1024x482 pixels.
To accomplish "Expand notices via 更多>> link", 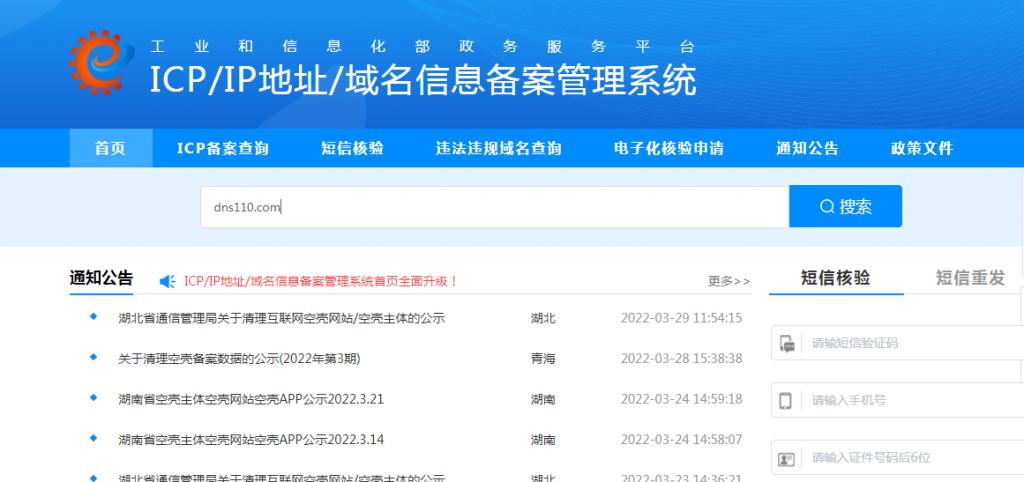I will click(x=728, y=281).
